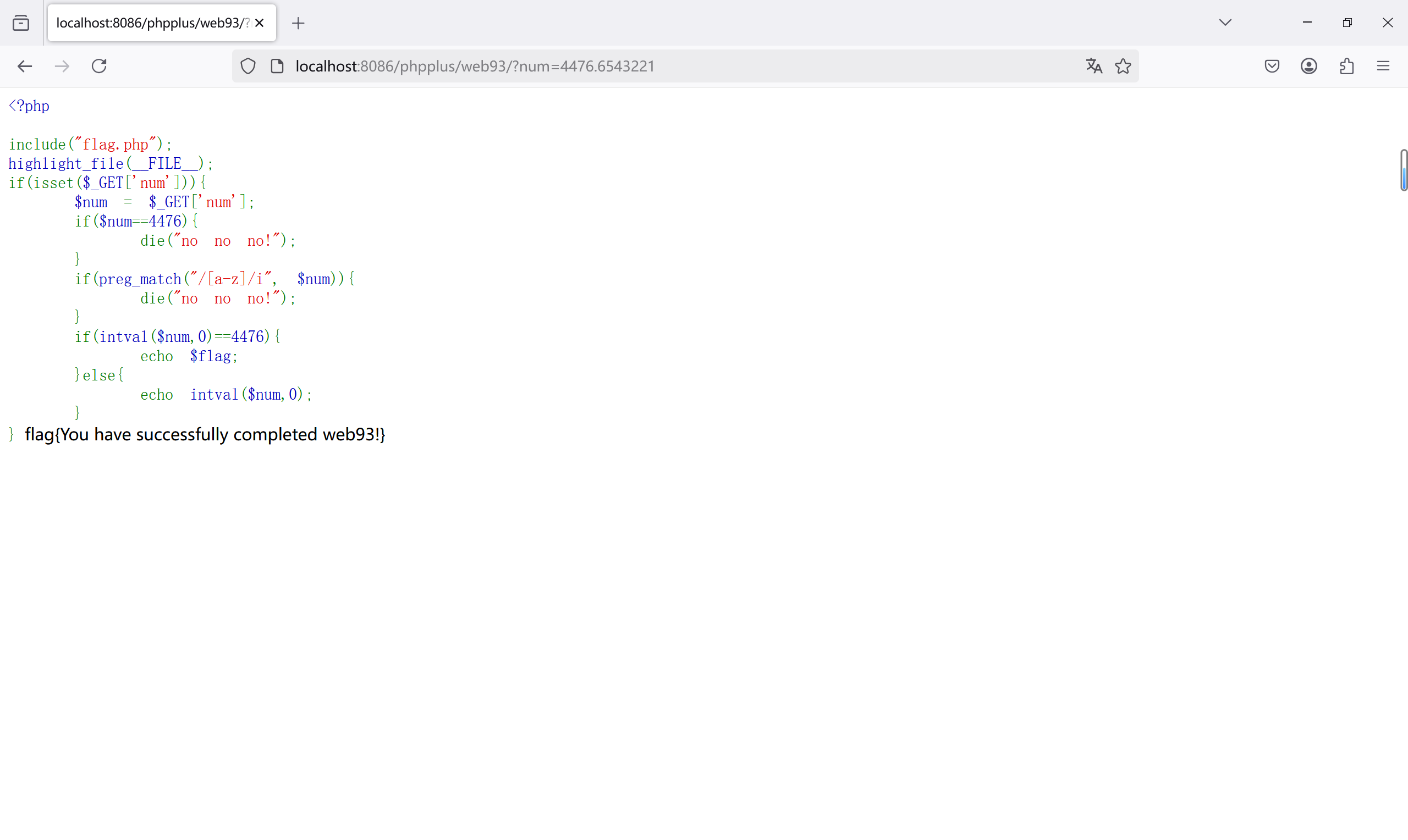
Task: Reload the current page
Action: 99,66
